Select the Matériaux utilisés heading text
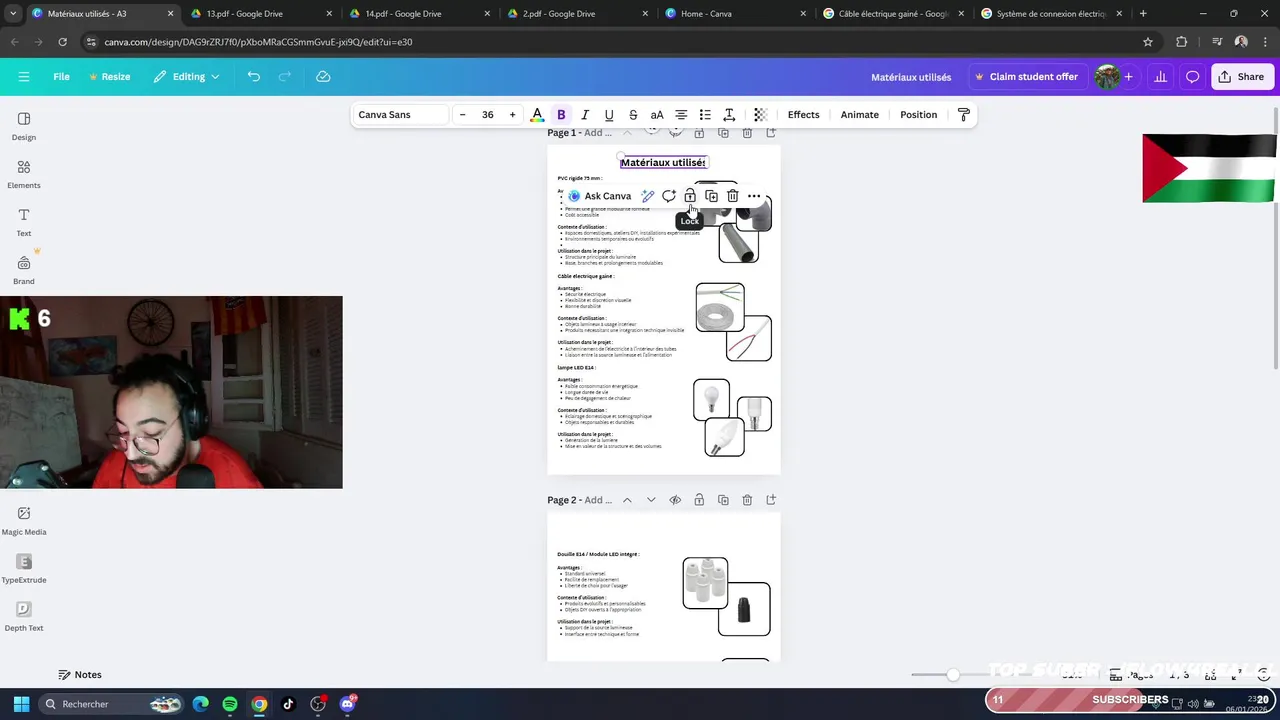Screen dimensions: 1280x720 663,162
